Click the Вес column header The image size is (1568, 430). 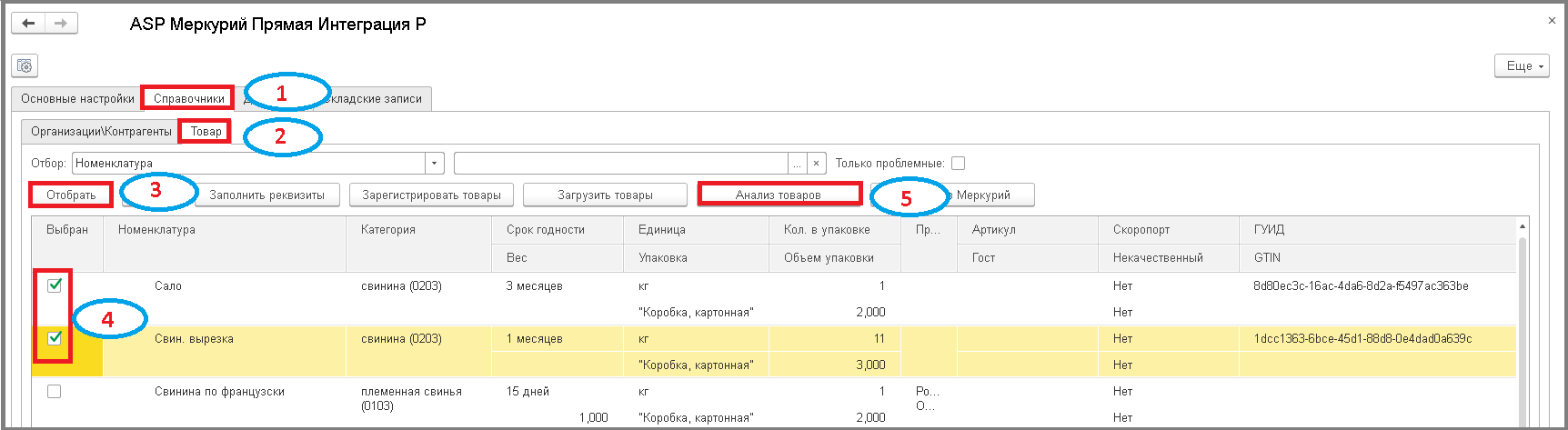click(x=558, y=258)
